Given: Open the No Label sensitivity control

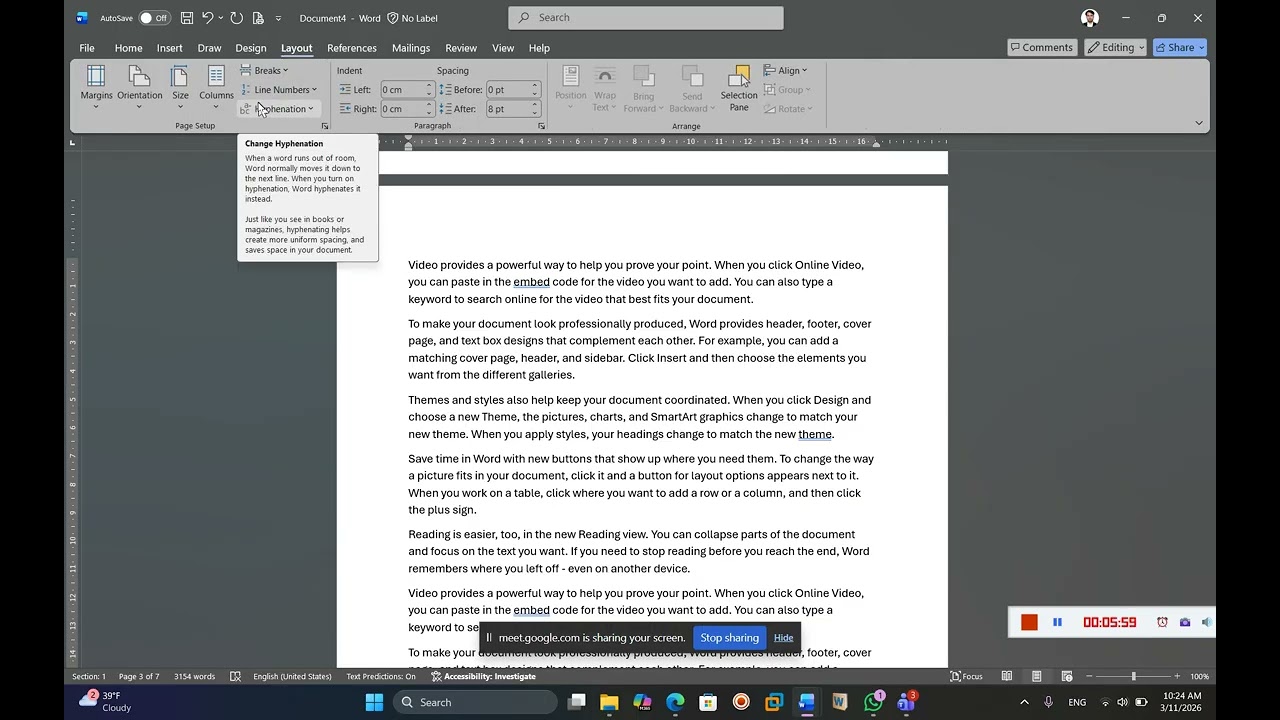Looking at the screenshot, I should pos(412,18).
